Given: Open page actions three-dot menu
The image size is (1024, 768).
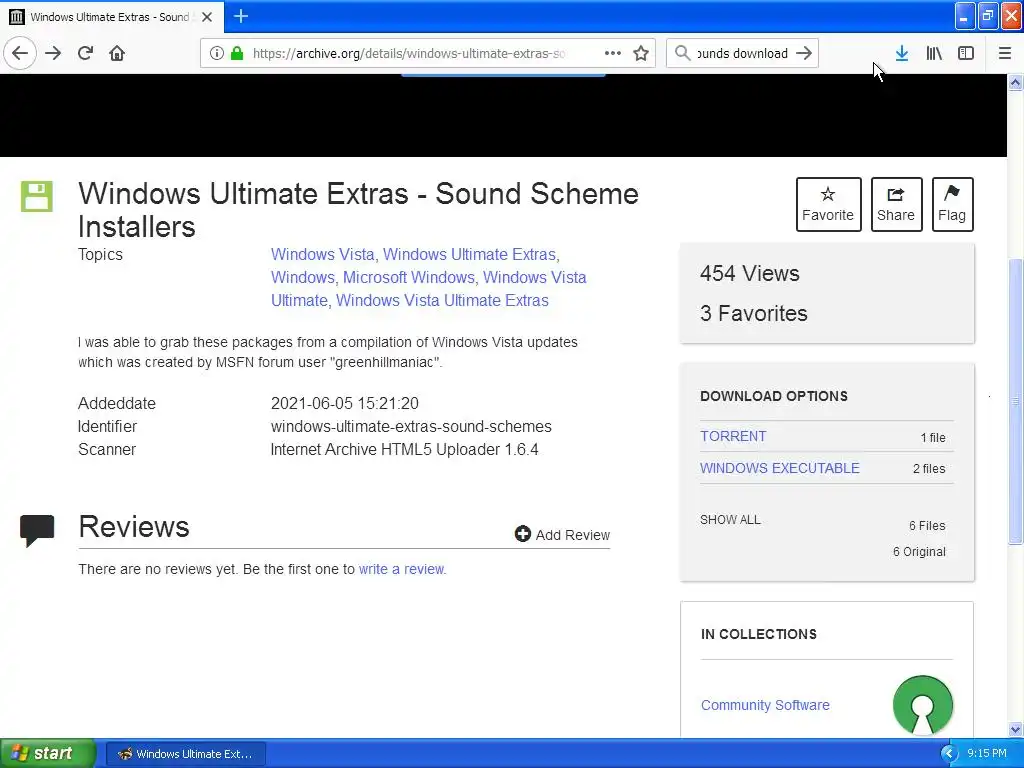Looking at the screenshot, I should pyautogui.click(x=613, y=53).
